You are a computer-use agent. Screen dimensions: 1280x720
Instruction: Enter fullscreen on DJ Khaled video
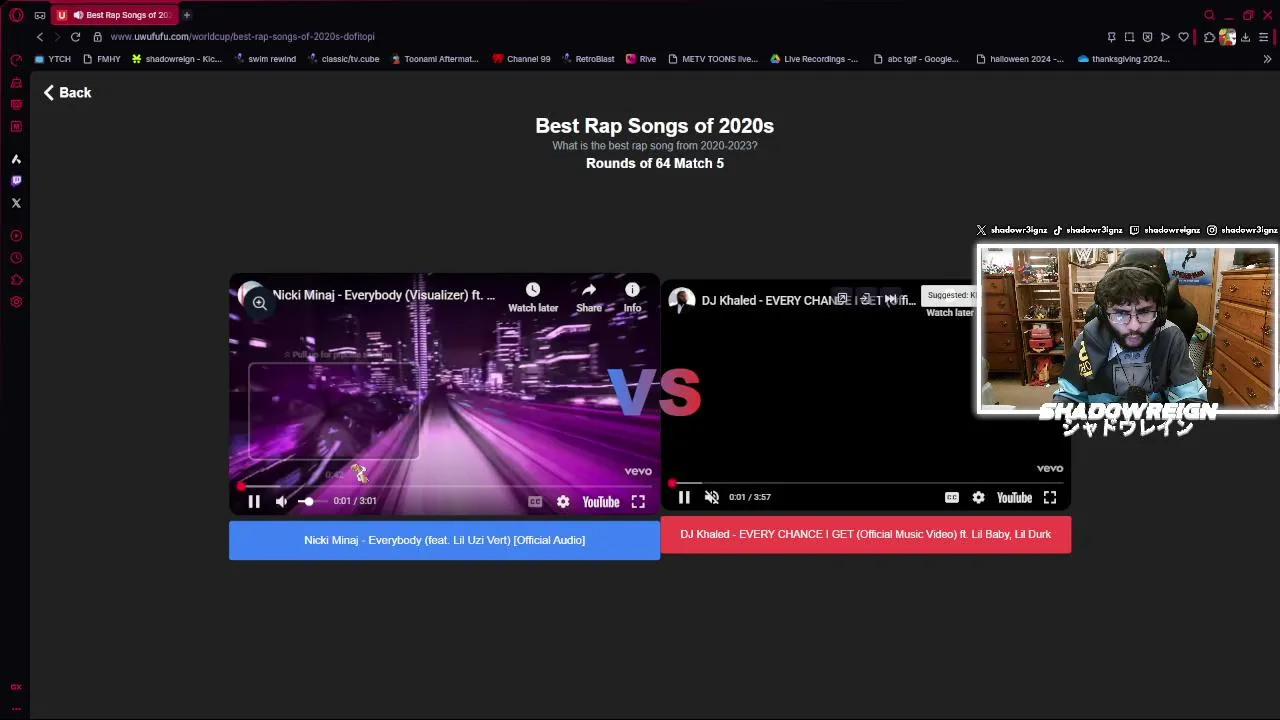click(1050, 497)
